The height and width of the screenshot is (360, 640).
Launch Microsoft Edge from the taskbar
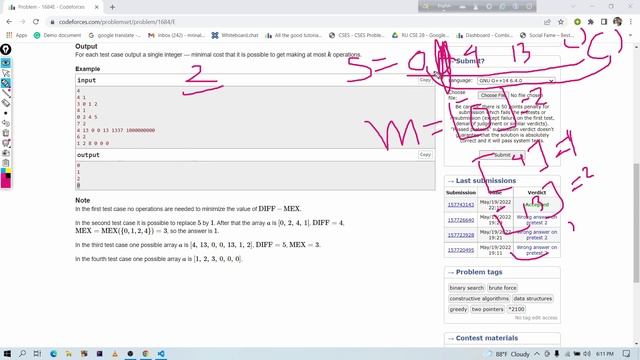click(53, 353)
